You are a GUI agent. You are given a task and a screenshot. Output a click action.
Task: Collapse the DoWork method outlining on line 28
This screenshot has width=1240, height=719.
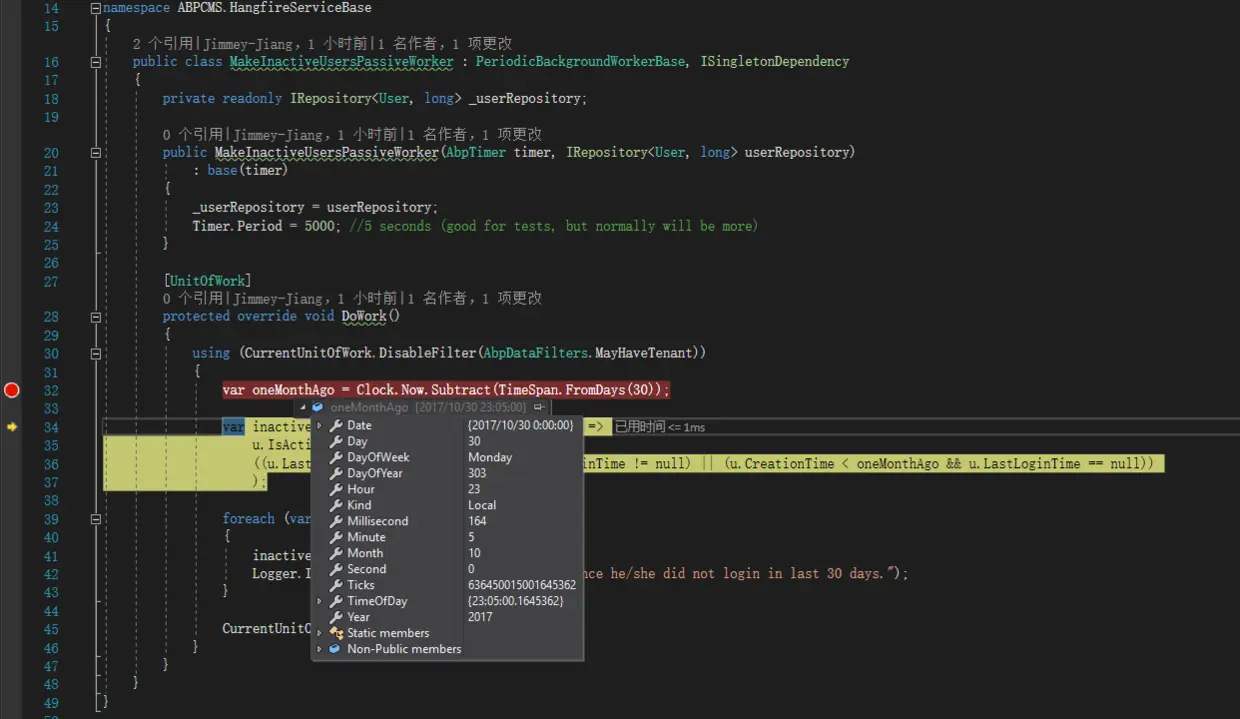tap(96, 317)
